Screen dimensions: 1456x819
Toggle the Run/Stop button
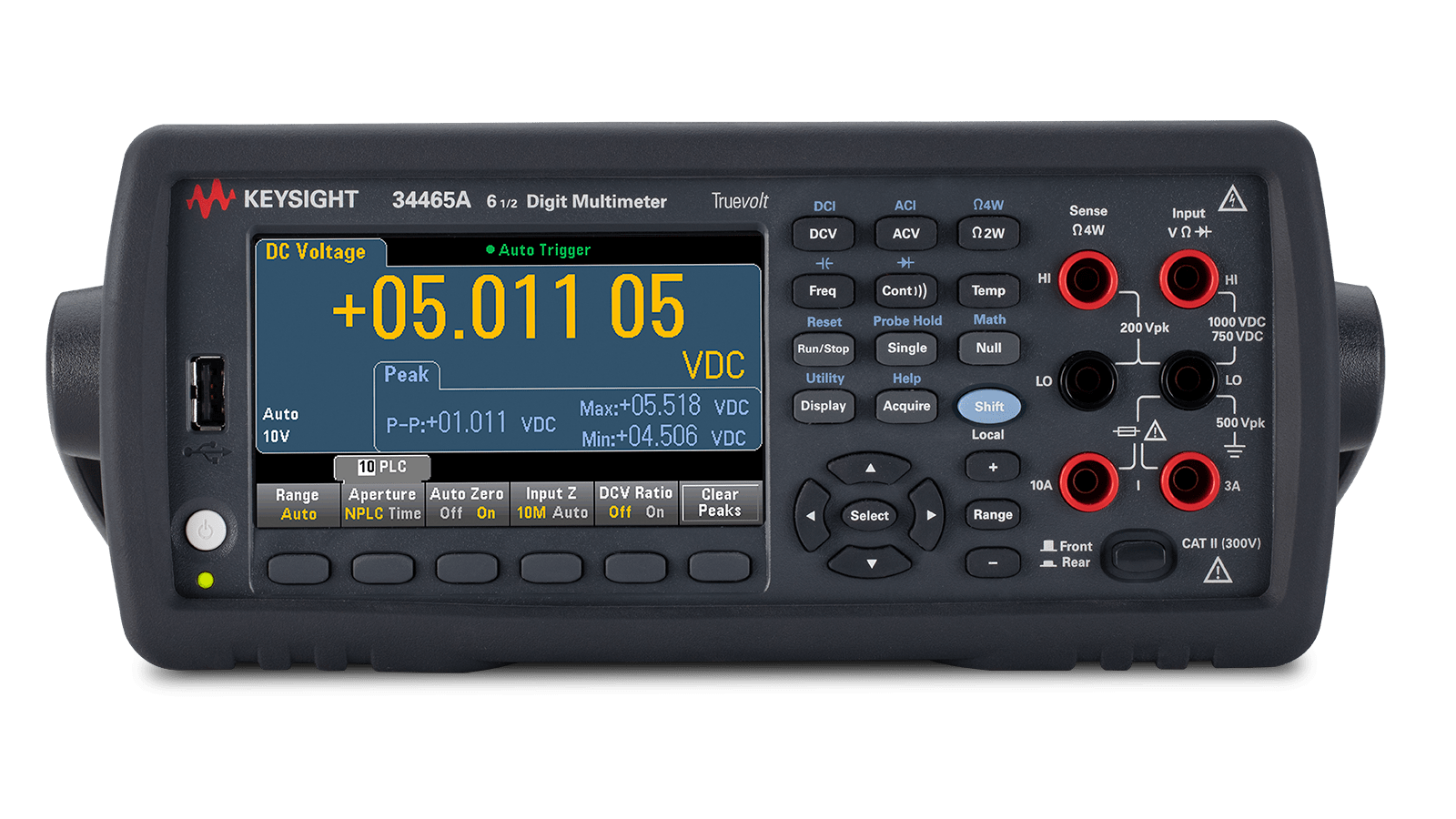[x=823, y=349]
